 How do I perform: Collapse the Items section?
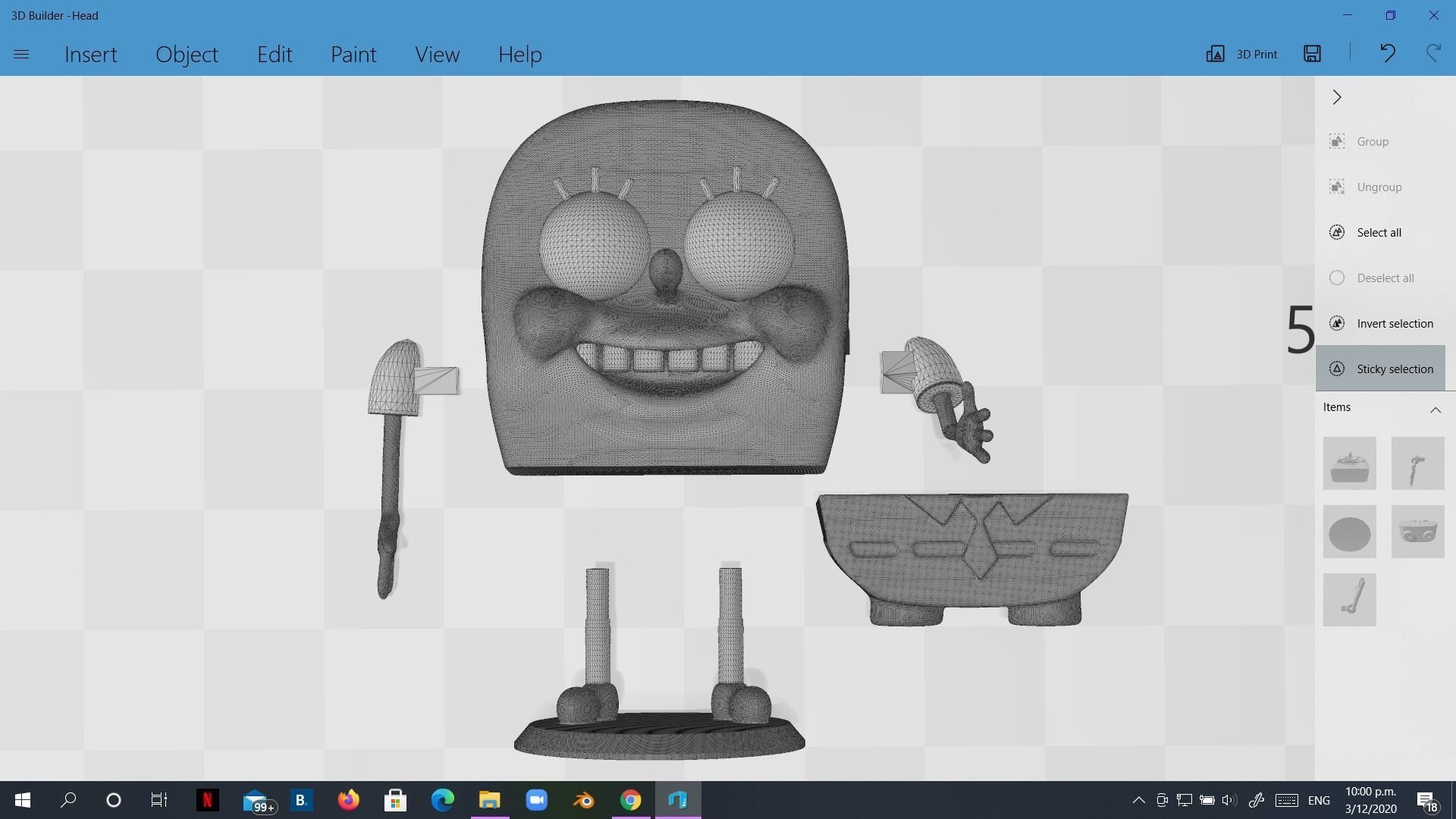(x=1435, y=409)
